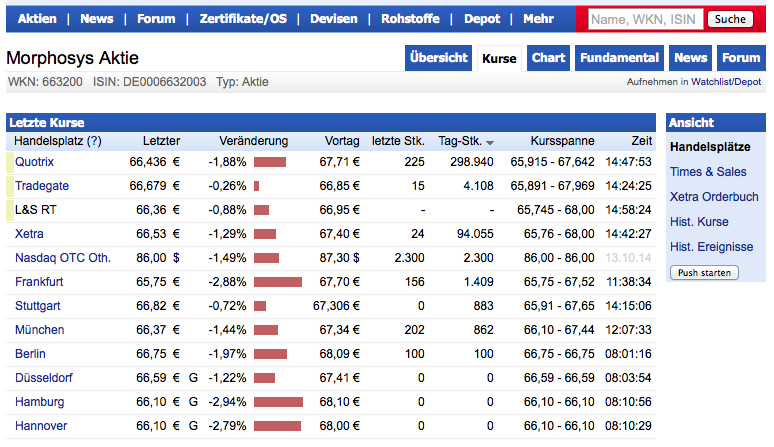Screen dimensions: 774x447
Task: Click the Letzter column header
Action: pyautogui.click(x=161, y=141)
